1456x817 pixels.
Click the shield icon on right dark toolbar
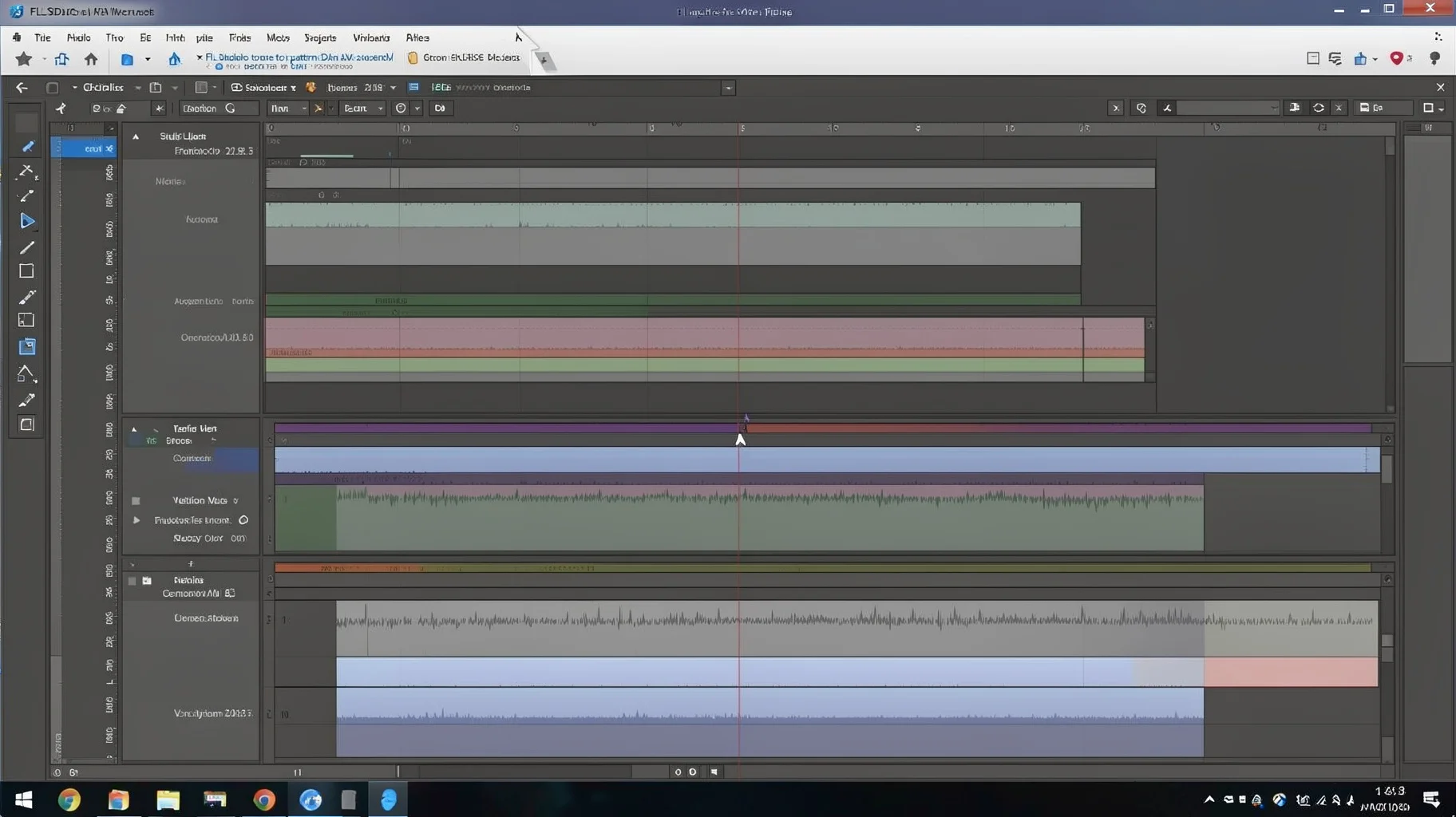tap(1141, 109)
